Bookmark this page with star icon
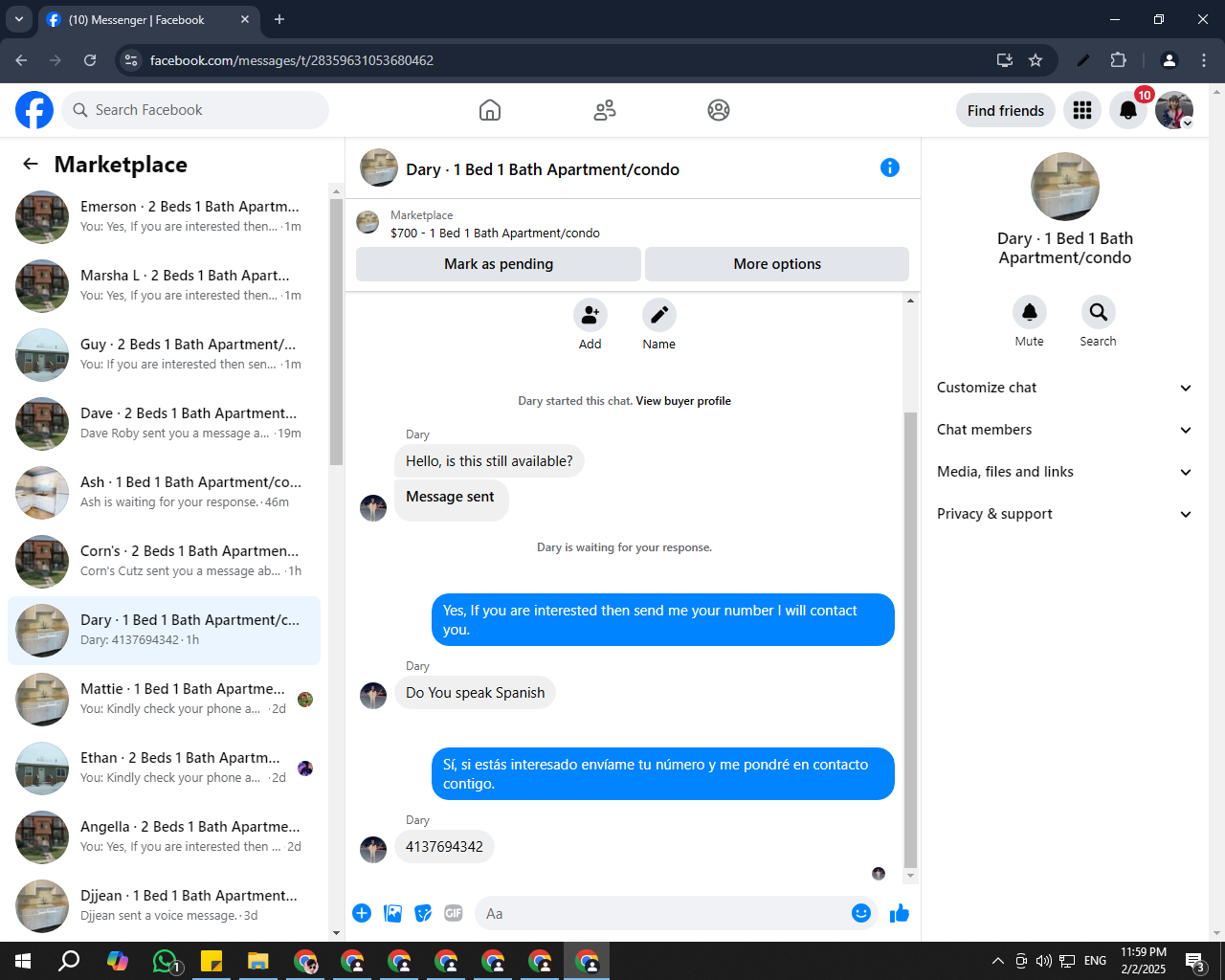 tap(1036, 60)
